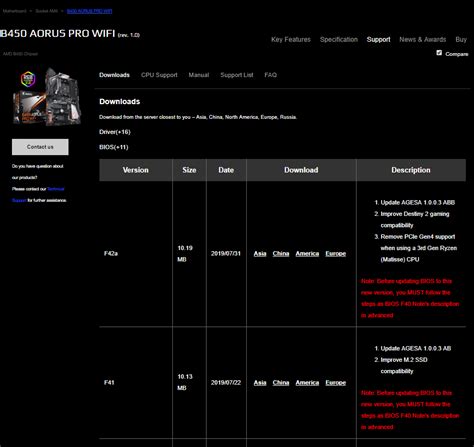The image size is (474, 447).
Task: Click the Date column header
Action: point(226,170)
